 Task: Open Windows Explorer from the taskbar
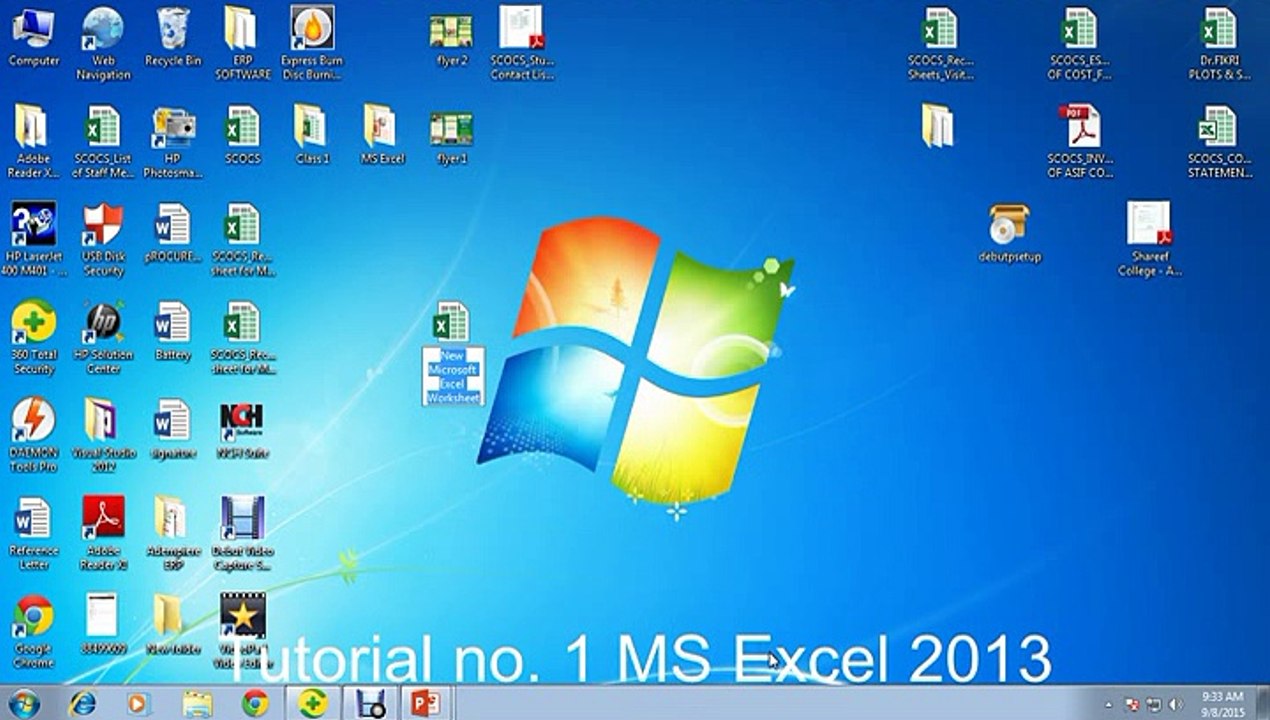[x=197, y=704]
